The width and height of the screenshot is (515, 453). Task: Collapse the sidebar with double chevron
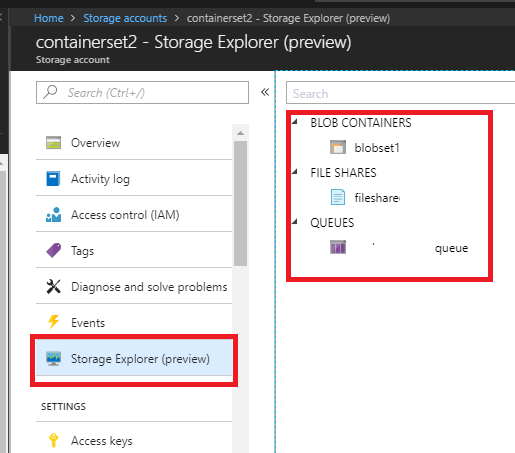(x=265, y=92)
